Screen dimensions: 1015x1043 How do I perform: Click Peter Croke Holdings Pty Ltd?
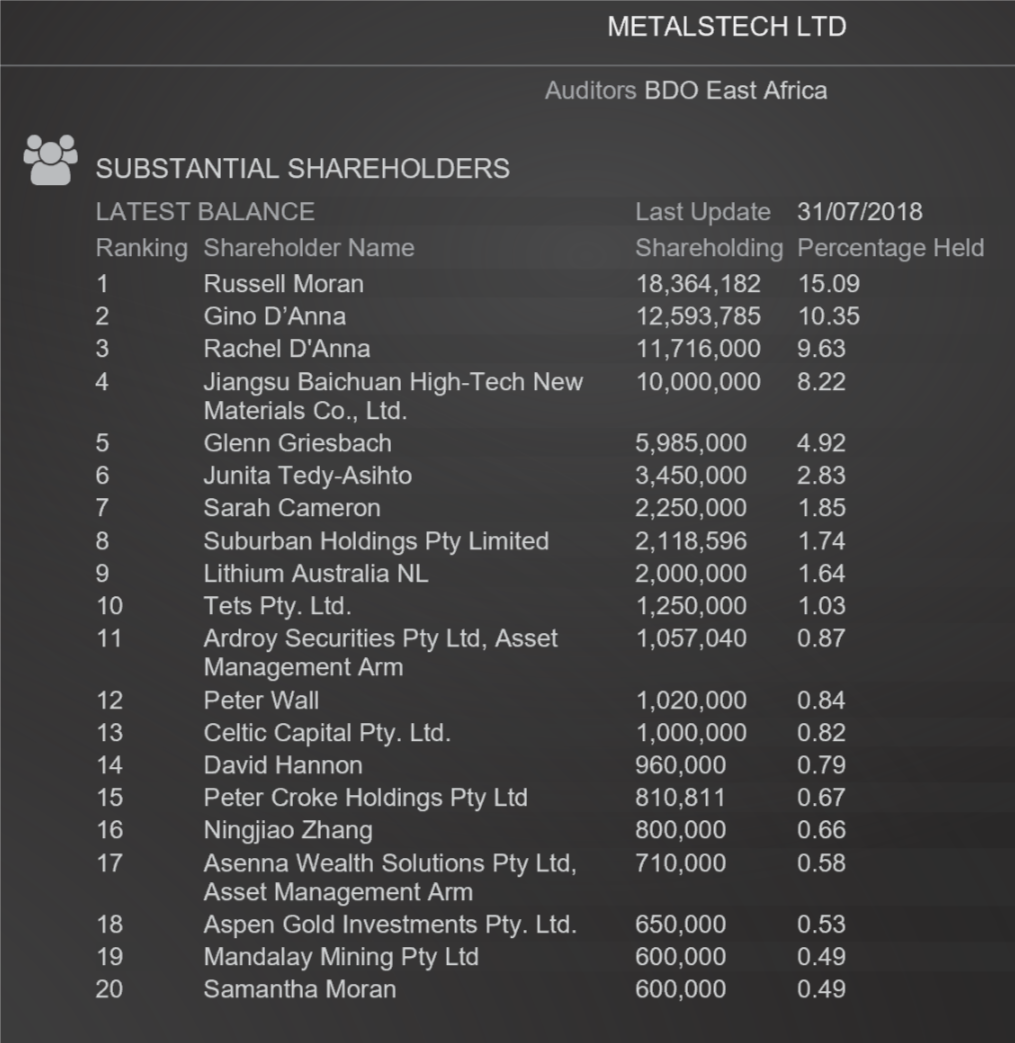[365, 798]
